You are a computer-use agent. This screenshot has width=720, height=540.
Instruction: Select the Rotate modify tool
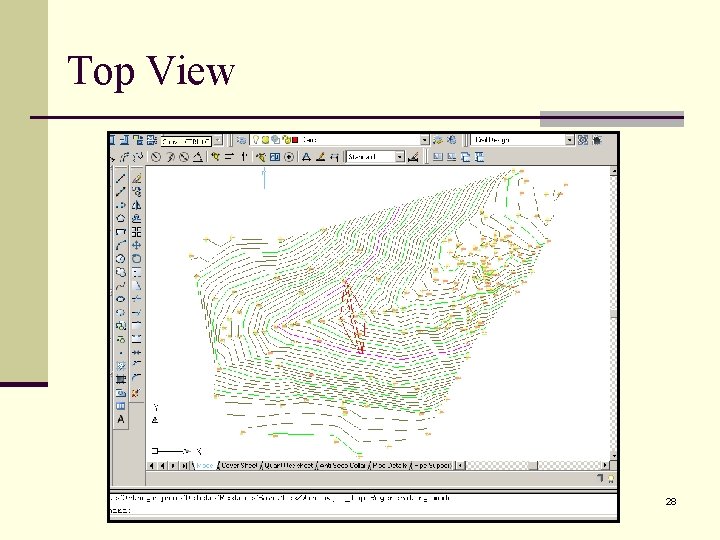pyautogui.click(x=136, y=259)
